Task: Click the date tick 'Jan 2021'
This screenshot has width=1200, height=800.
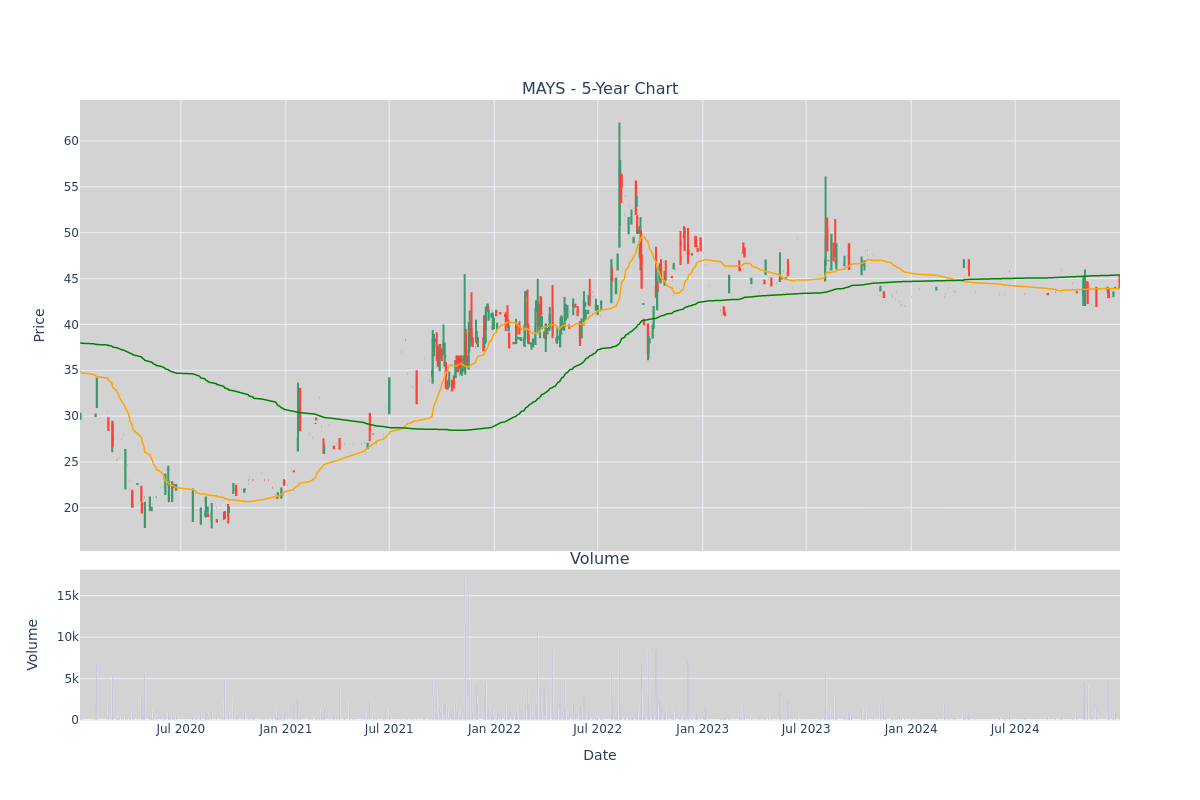Action: click(286, 729)
